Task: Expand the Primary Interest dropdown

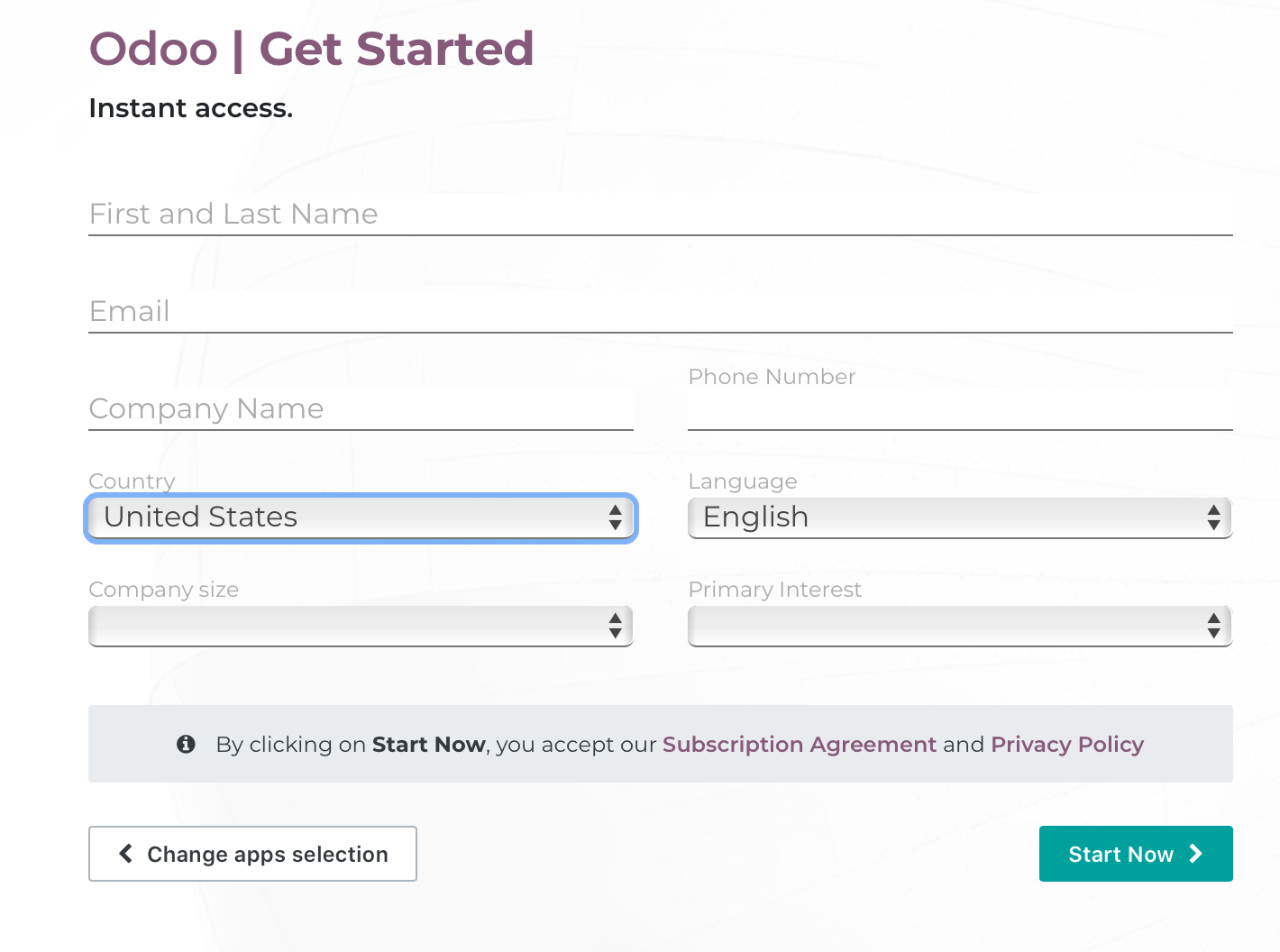Action: click(960, 627)
